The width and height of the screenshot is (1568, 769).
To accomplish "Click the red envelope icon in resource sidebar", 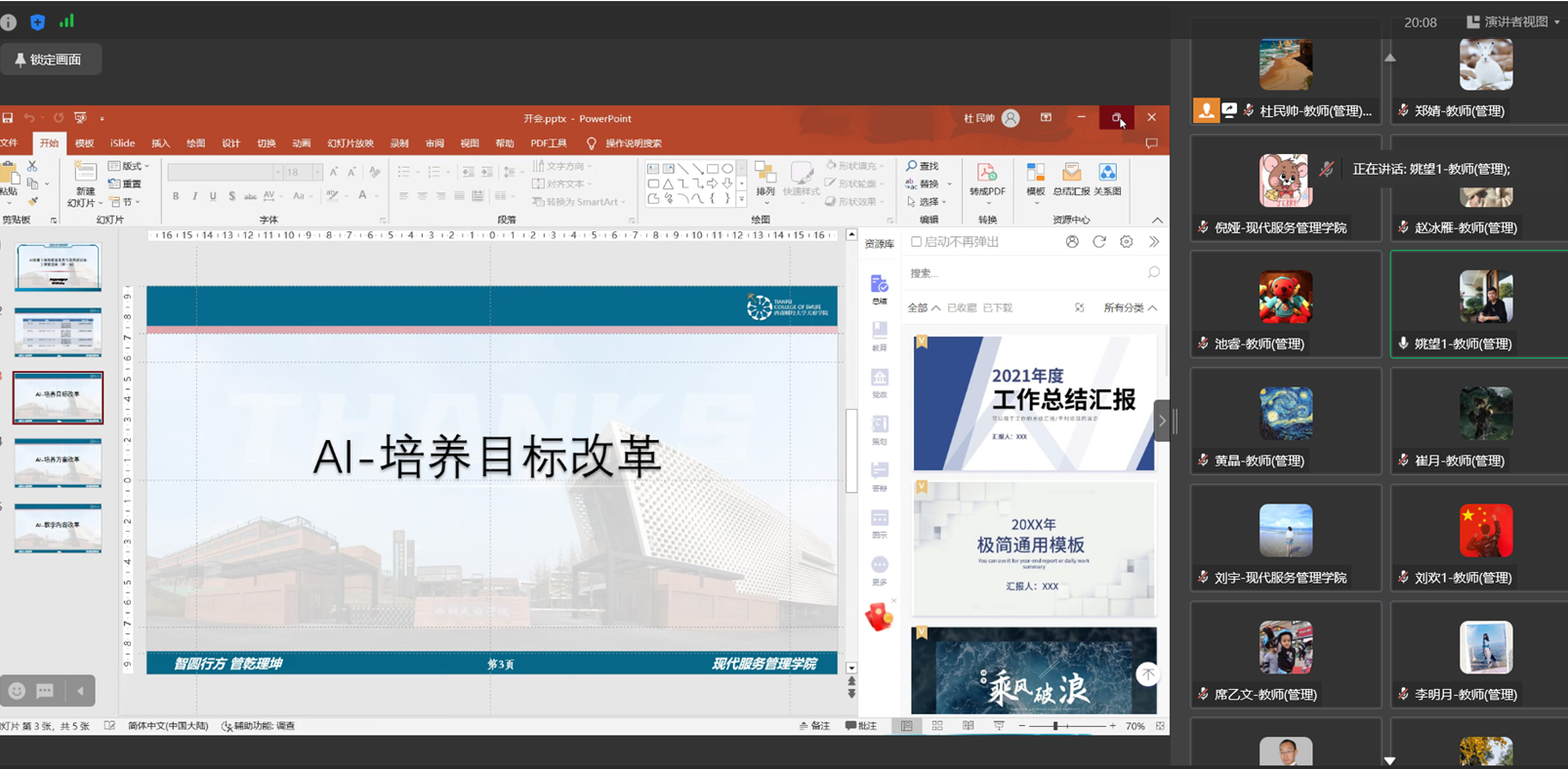I will [x=880, y=617].
